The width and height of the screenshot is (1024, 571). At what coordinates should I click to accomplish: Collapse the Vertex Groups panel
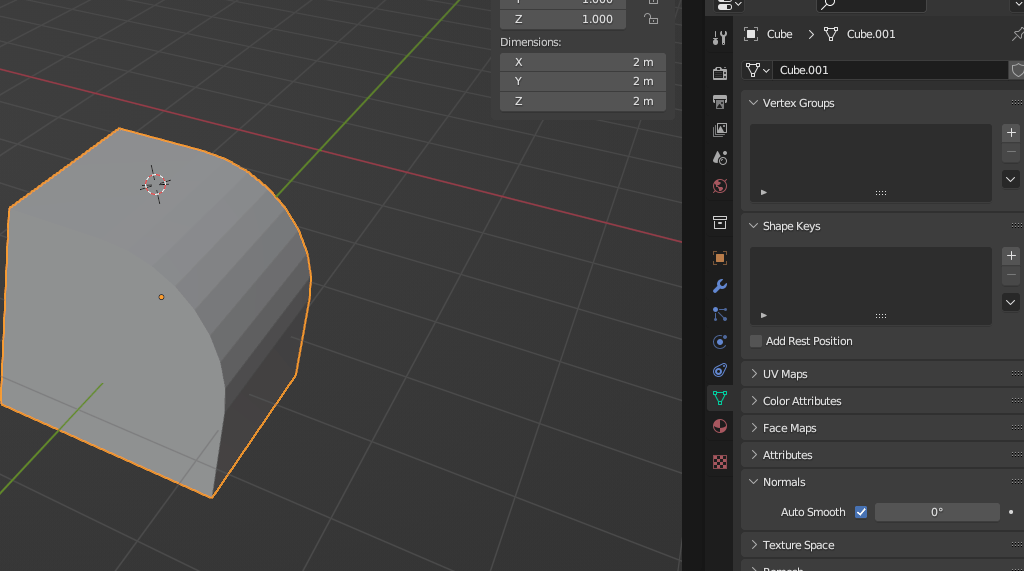click(x=753, y=103)
